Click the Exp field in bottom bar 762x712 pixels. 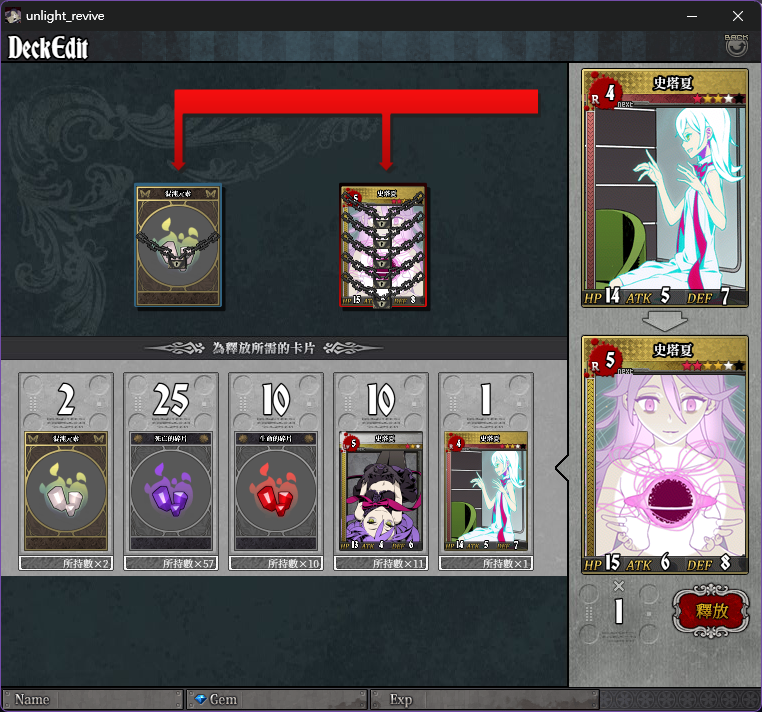tap(485, 699)
